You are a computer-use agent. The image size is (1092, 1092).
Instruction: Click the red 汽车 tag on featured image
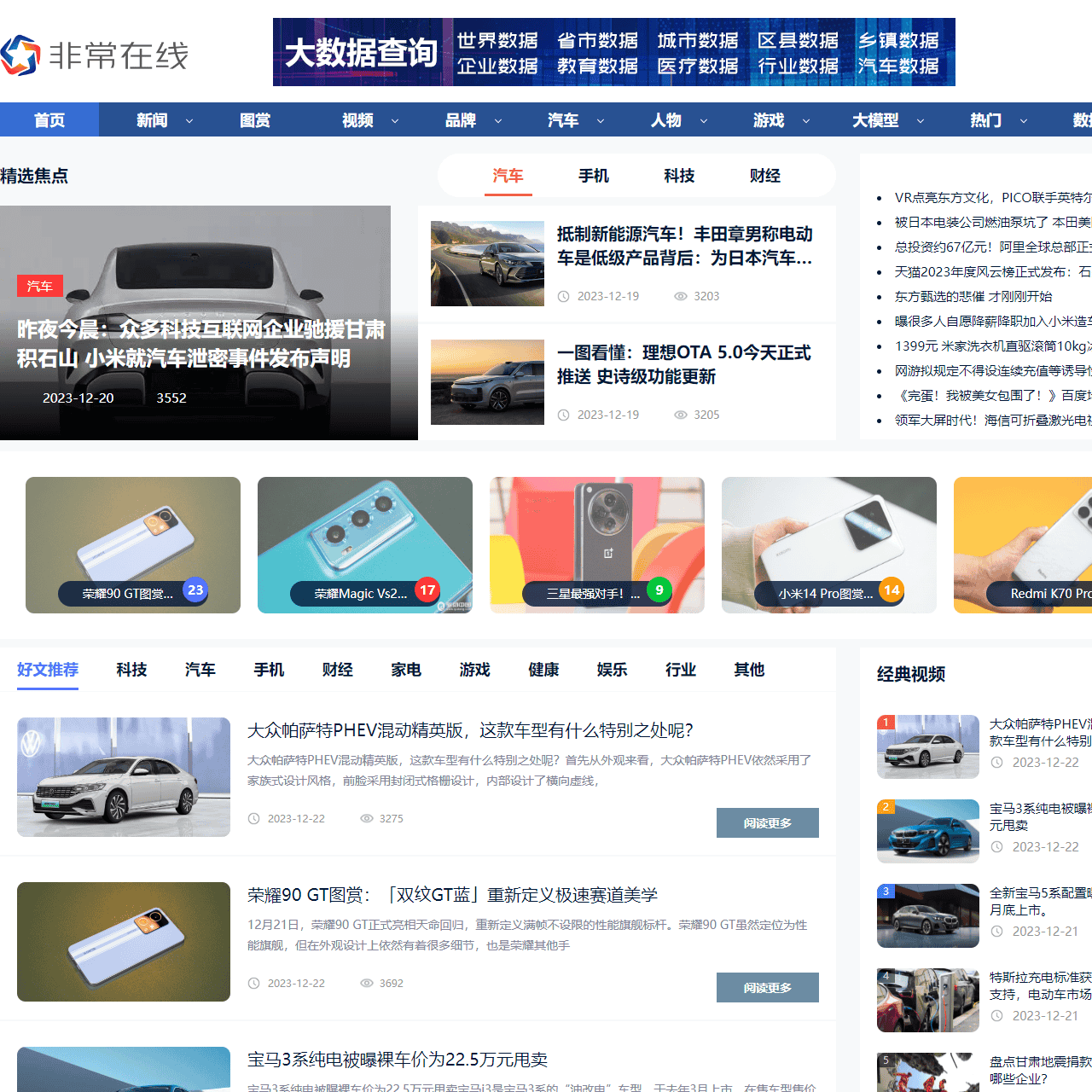click(x=40, y=286)
